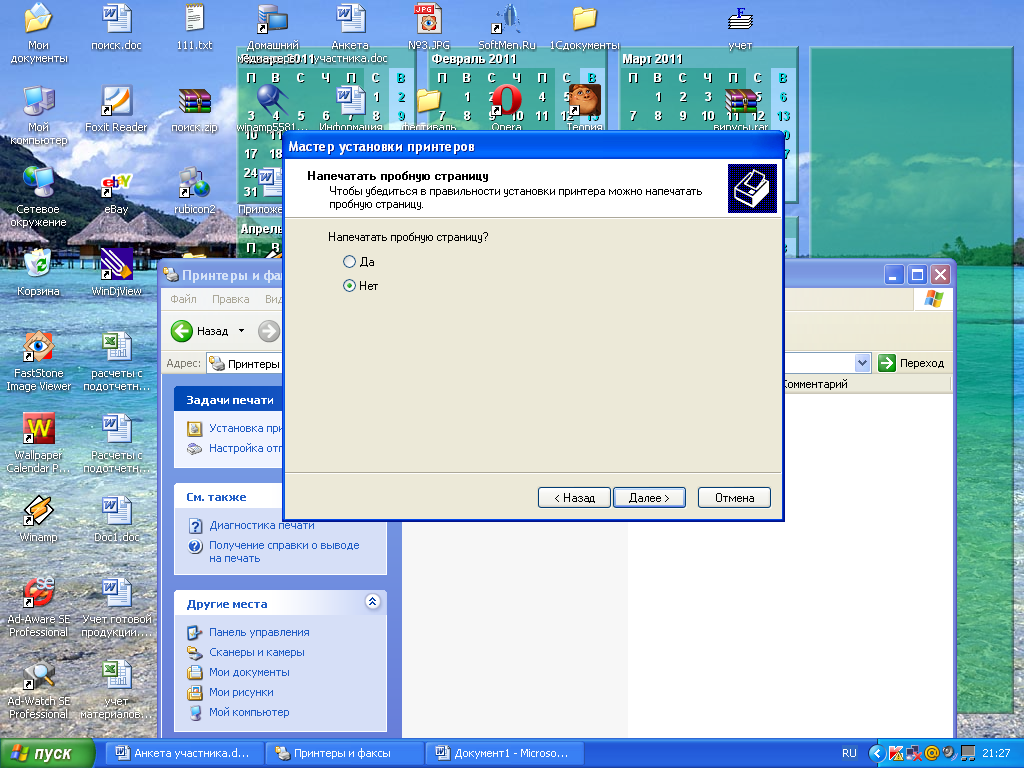
Task: Open 'Сканеры и камеры' link
Action: pyautogui.click(x=257, y=652)
